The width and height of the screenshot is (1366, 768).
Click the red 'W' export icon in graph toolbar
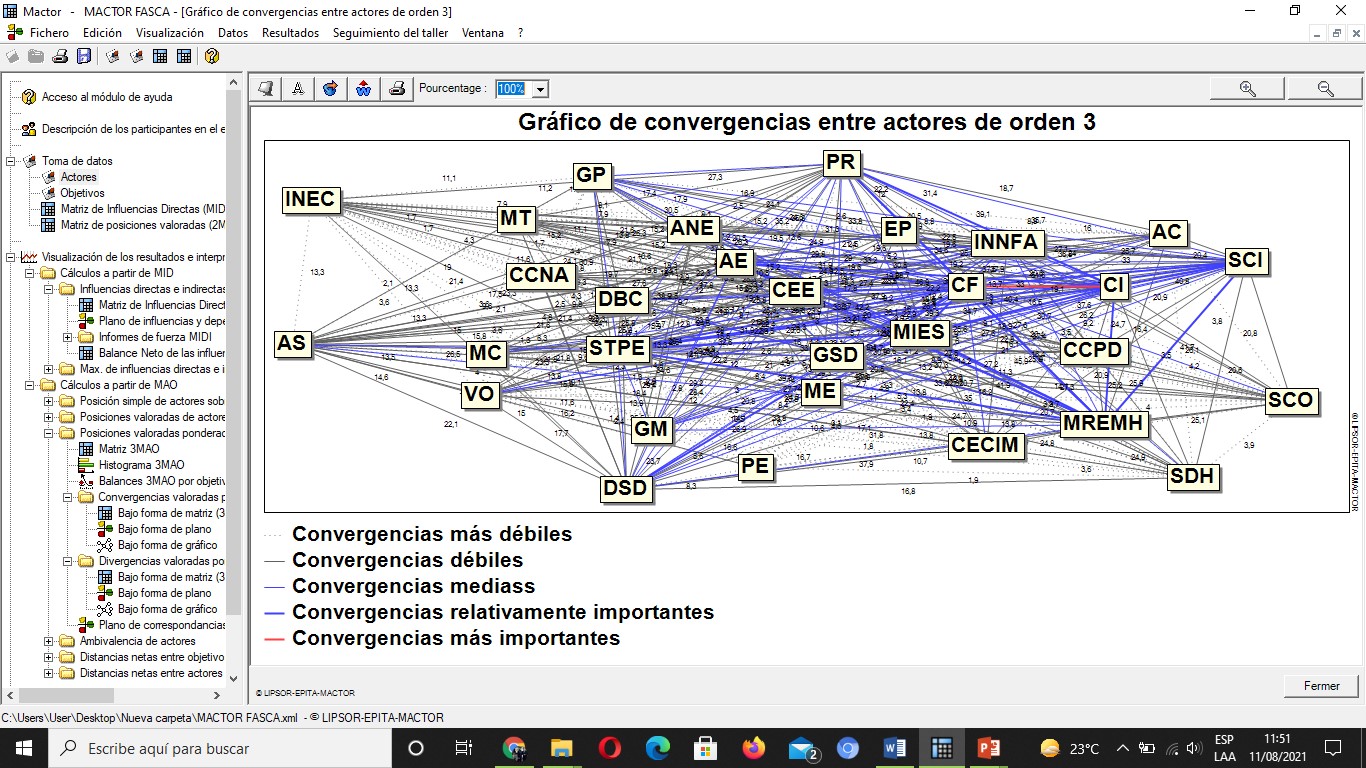[363, 88]
